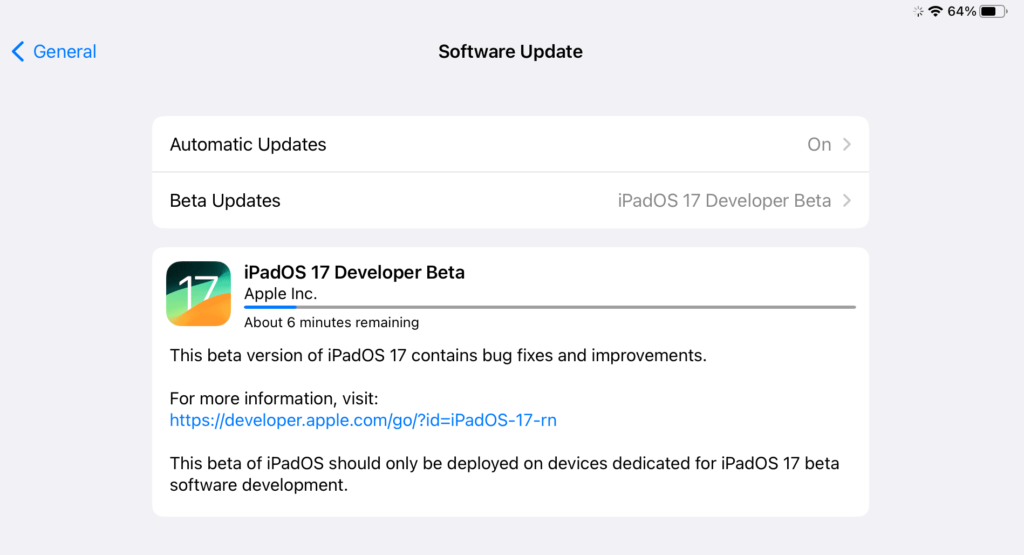
Task: Open the Beta Updates row
Action: click(x=510, y=200)
